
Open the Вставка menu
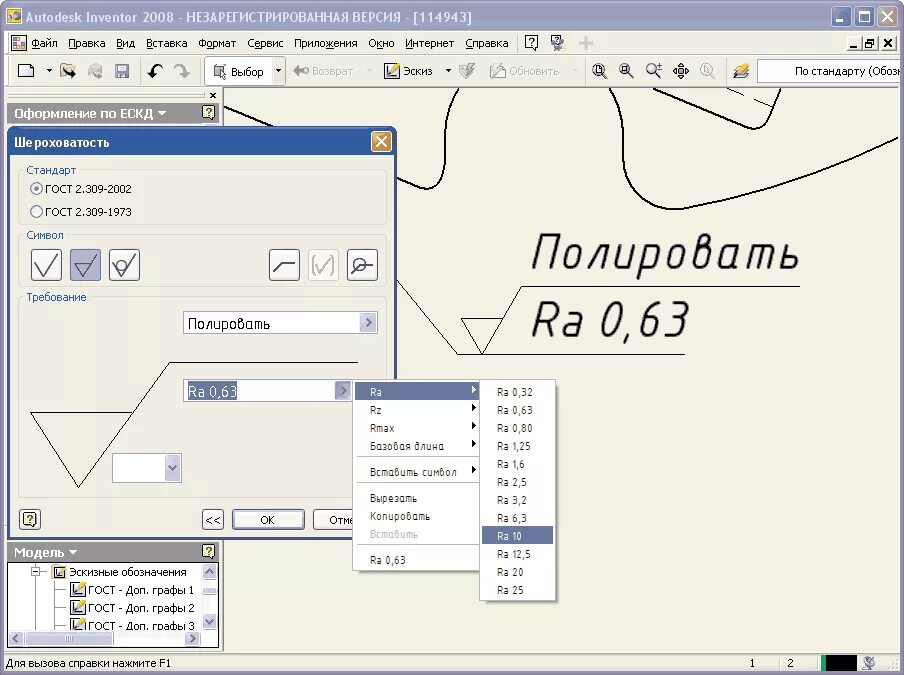click(167, 43)
